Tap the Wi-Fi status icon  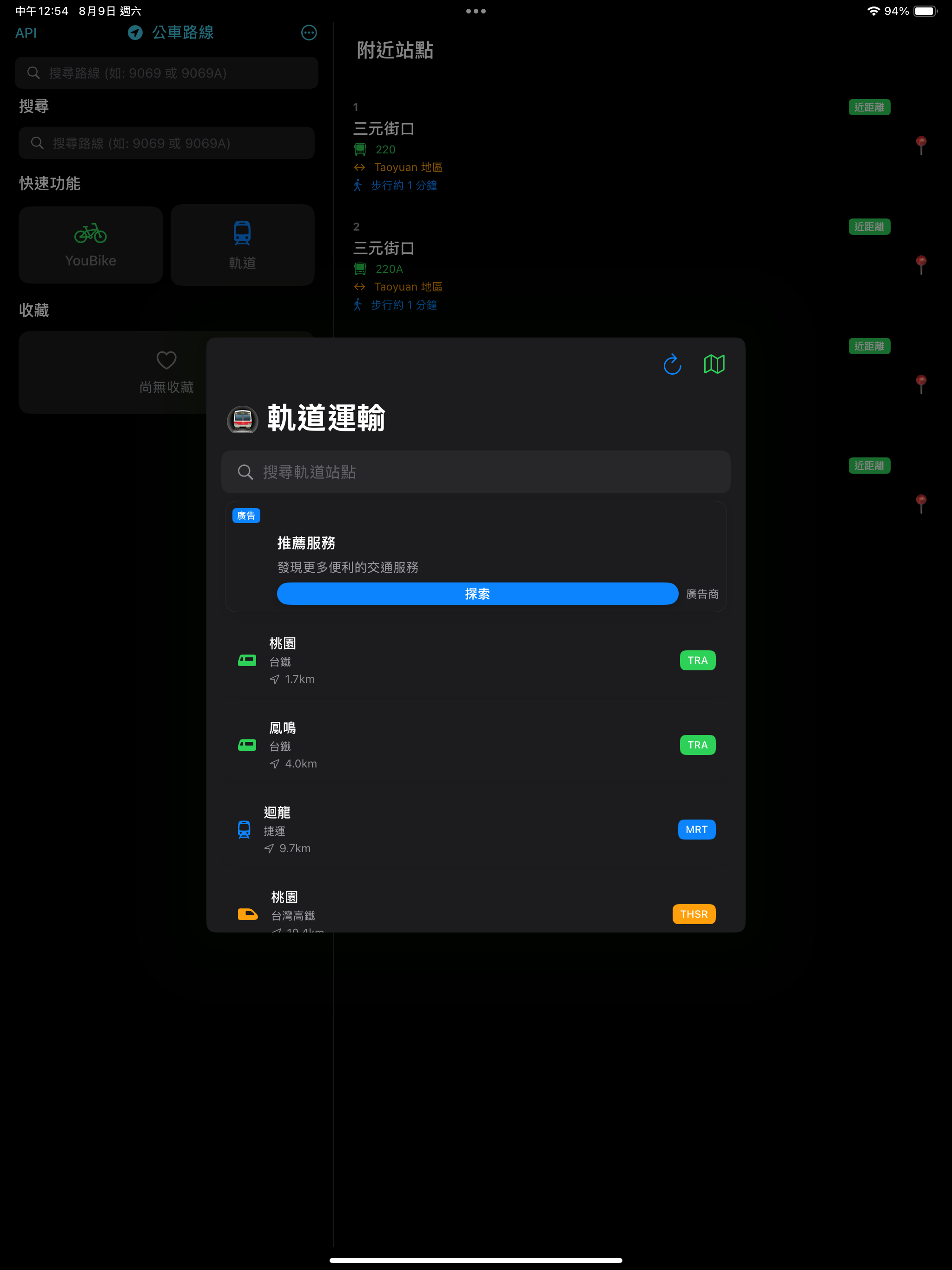pos(873,11)
